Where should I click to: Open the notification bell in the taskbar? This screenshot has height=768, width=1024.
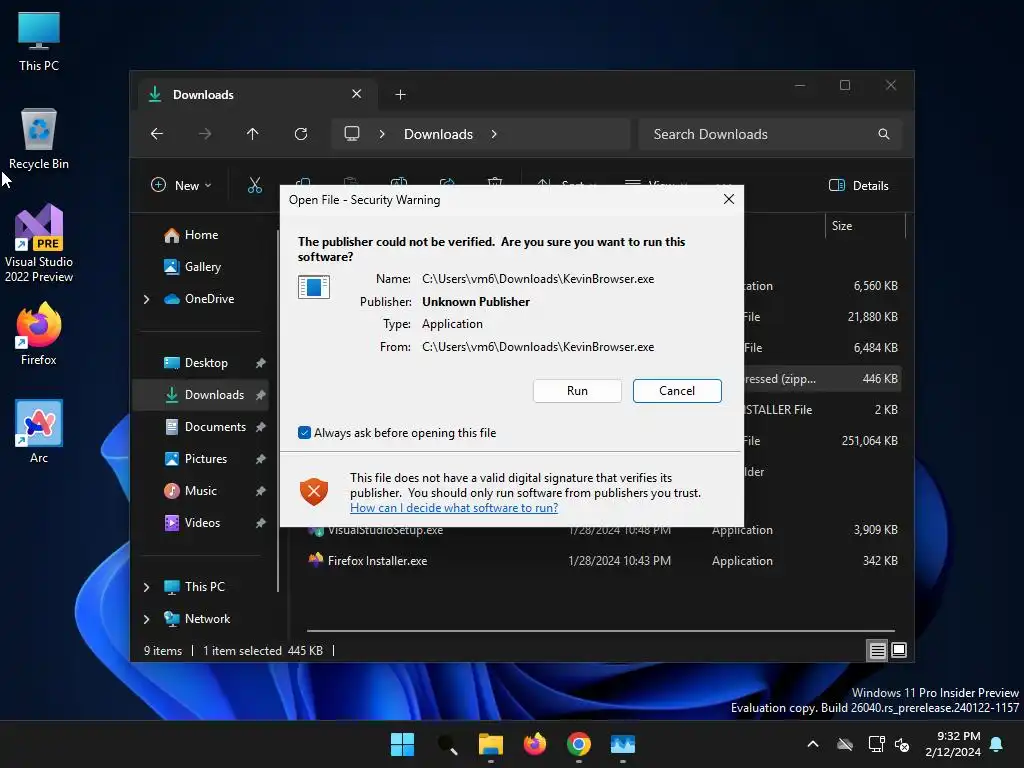click(x=997, y=744)
